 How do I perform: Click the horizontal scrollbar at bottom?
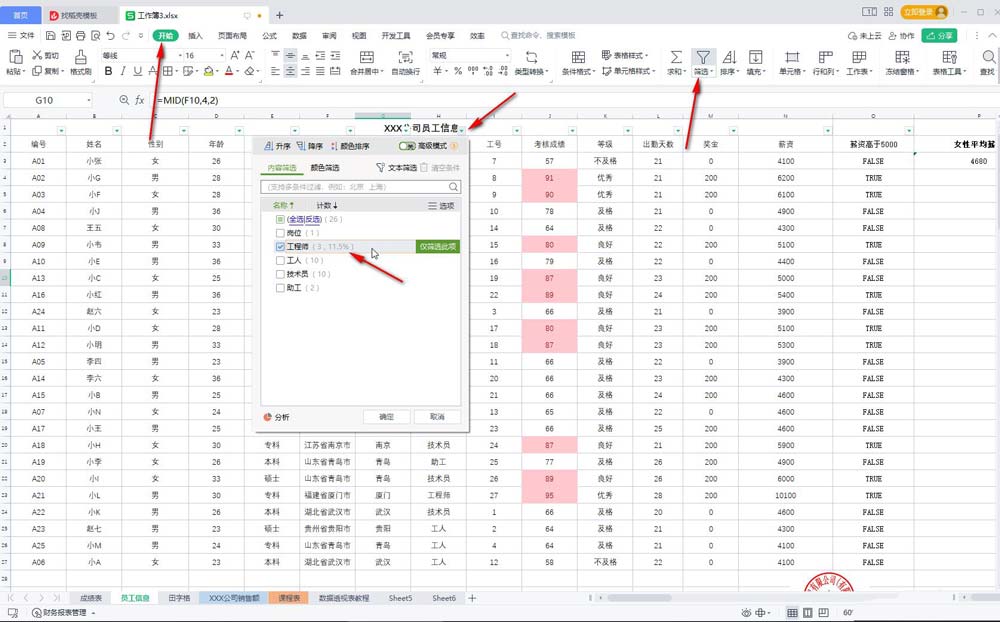(x=639, y=598)
